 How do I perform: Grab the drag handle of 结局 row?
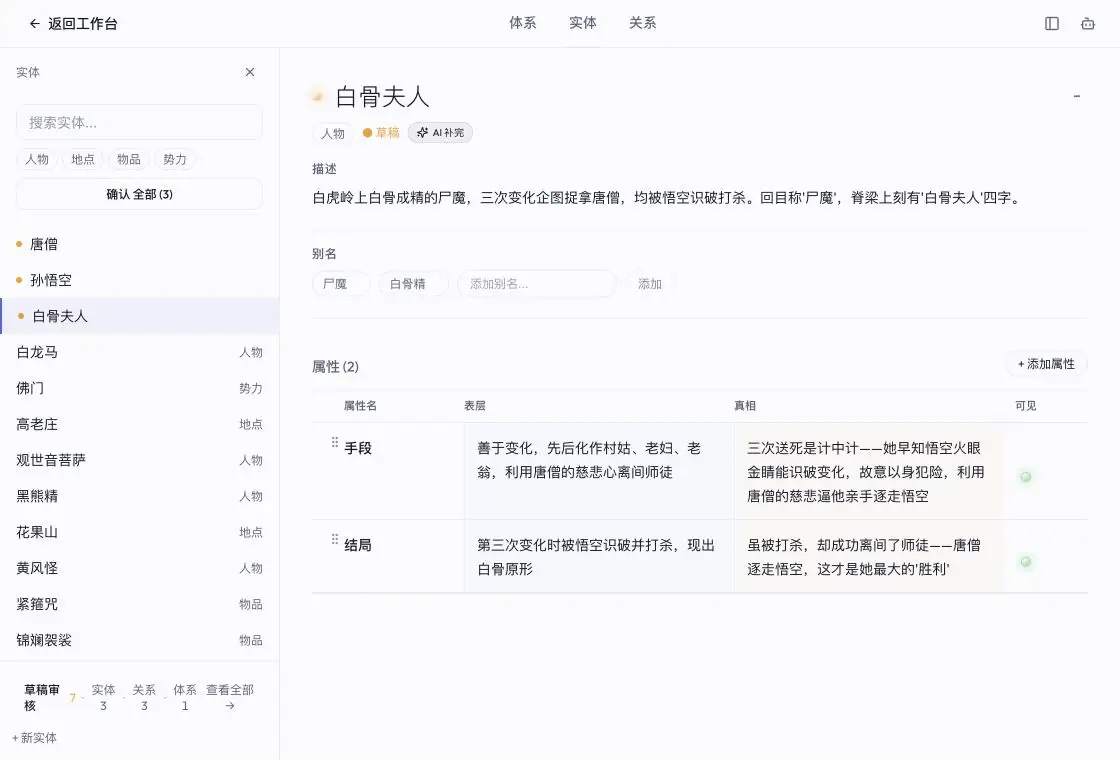(334, 540)
